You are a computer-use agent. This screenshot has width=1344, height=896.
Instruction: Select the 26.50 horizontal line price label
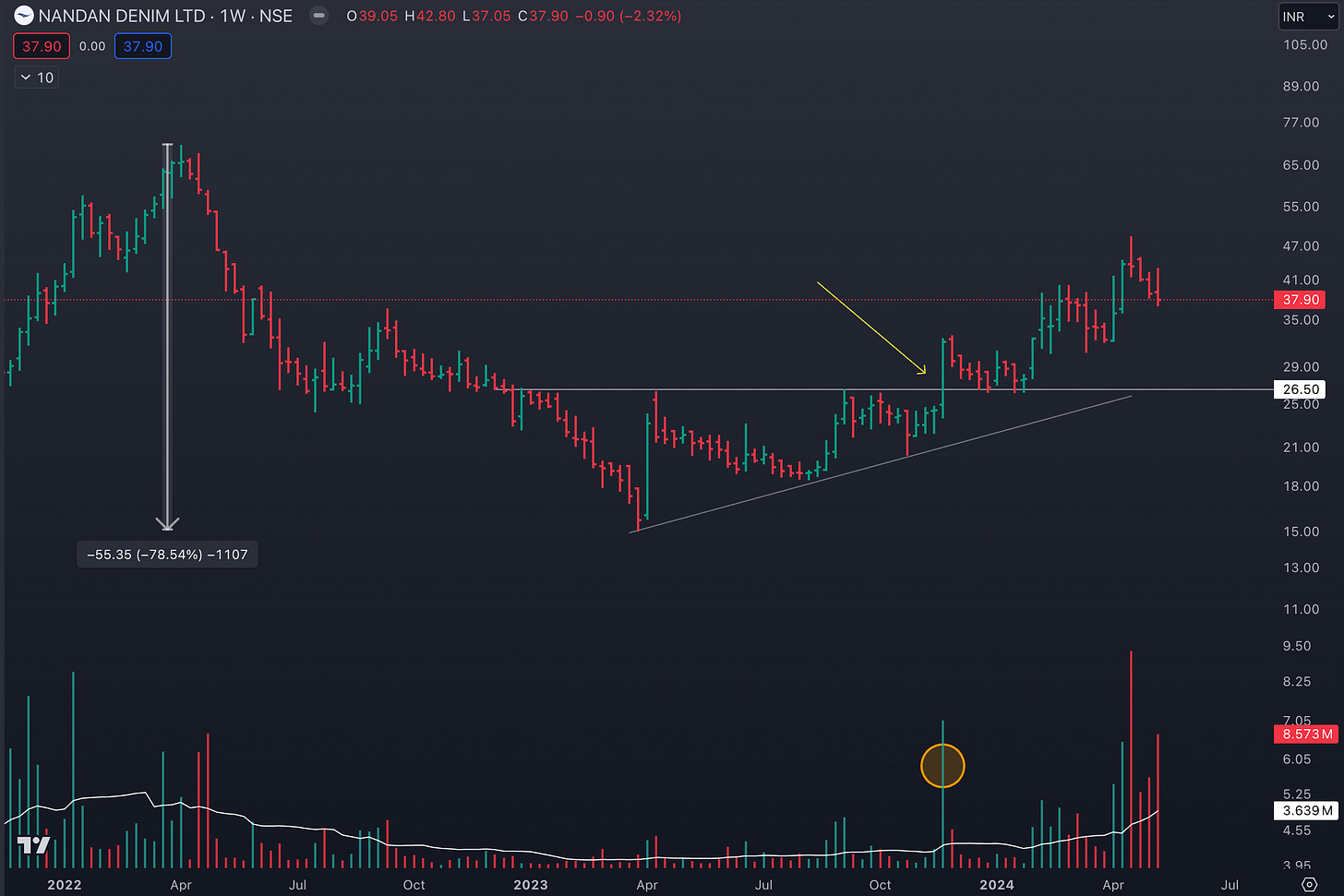[x=1300, y=389]
